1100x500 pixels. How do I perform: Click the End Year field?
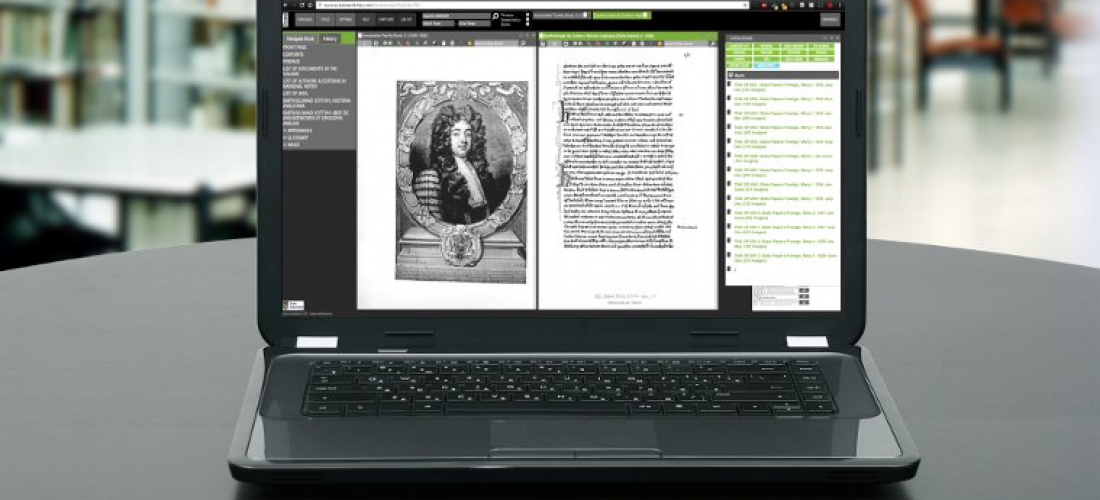coord(474,23)
